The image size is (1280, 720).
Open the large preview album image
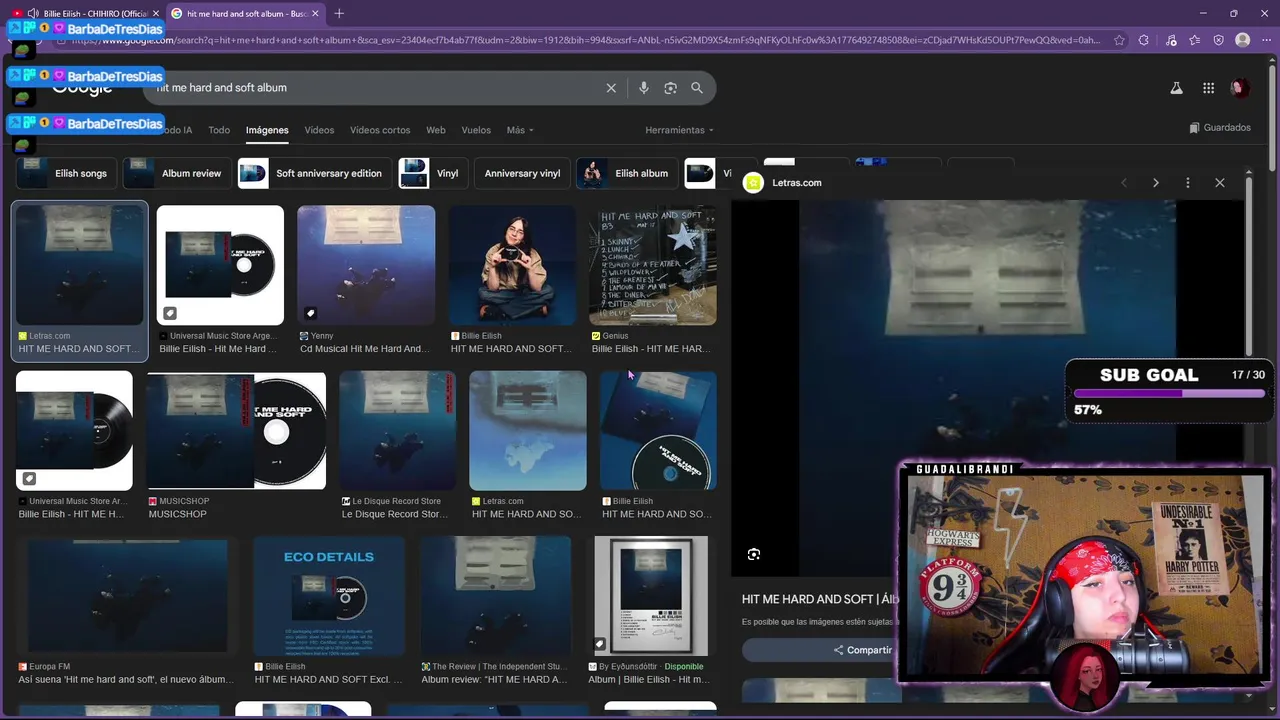click(987, 388)
